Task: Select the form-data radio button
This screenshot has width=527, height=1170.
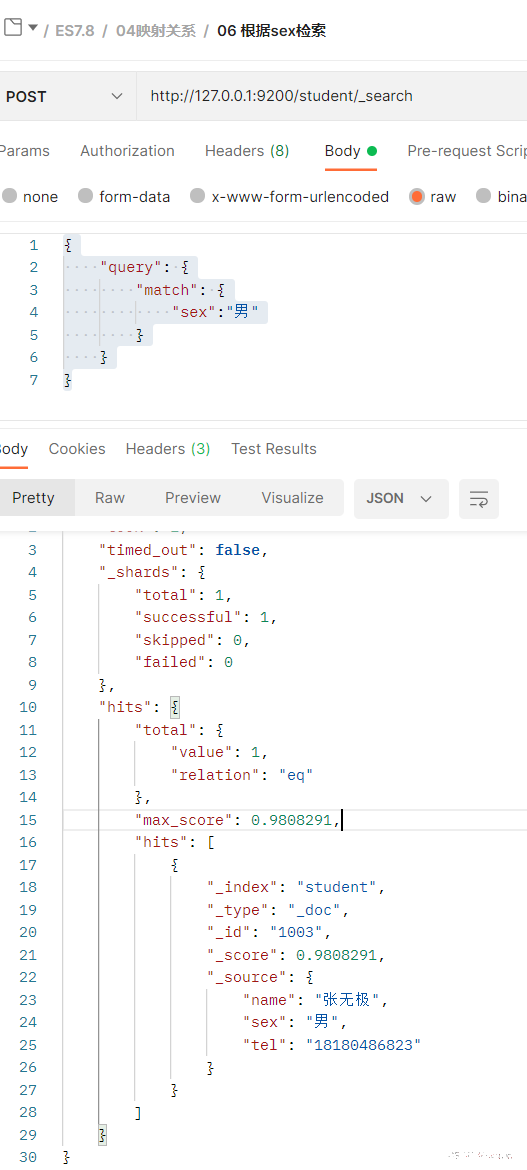Action: point(86,196)
